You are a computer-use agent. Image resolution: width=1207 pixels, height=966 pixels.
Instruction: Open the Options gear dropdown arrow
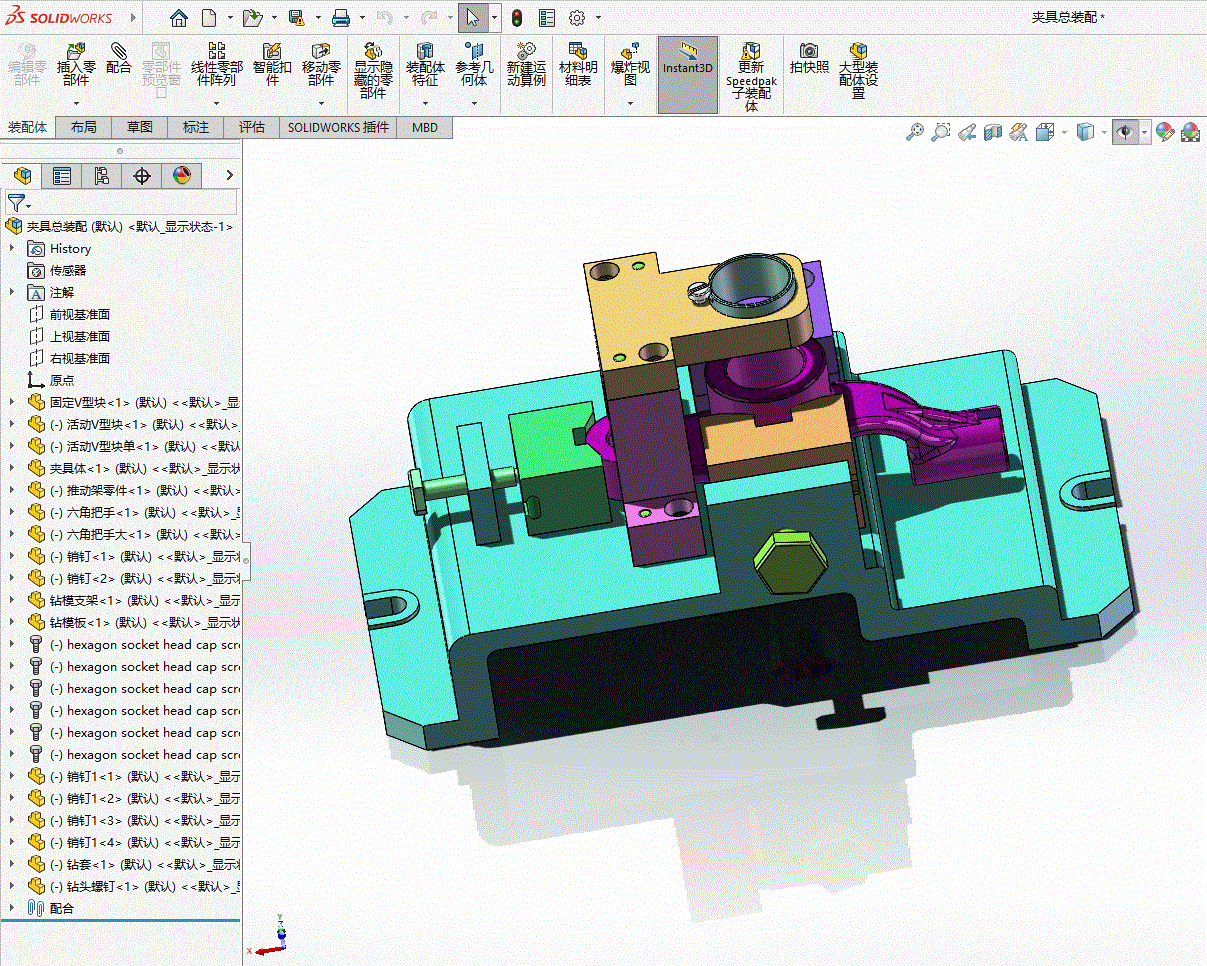pos(598,18)
